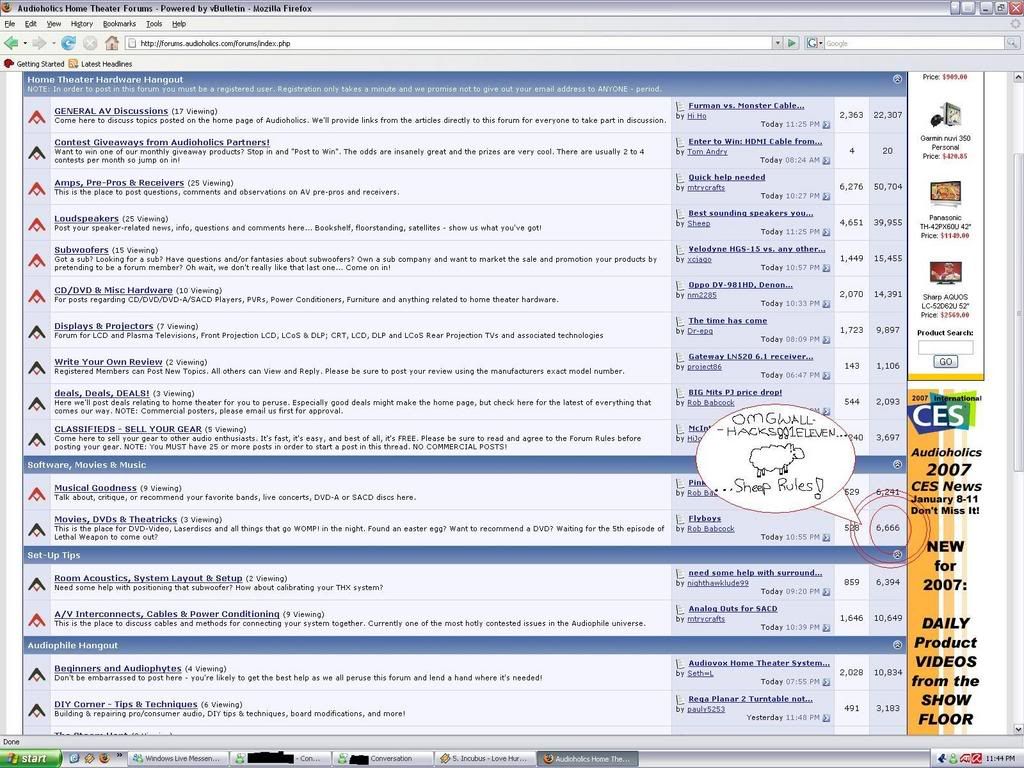Click the Contest Giveaways forum status icon
The width and height of the screenshot is (1024, 768).
37,153
